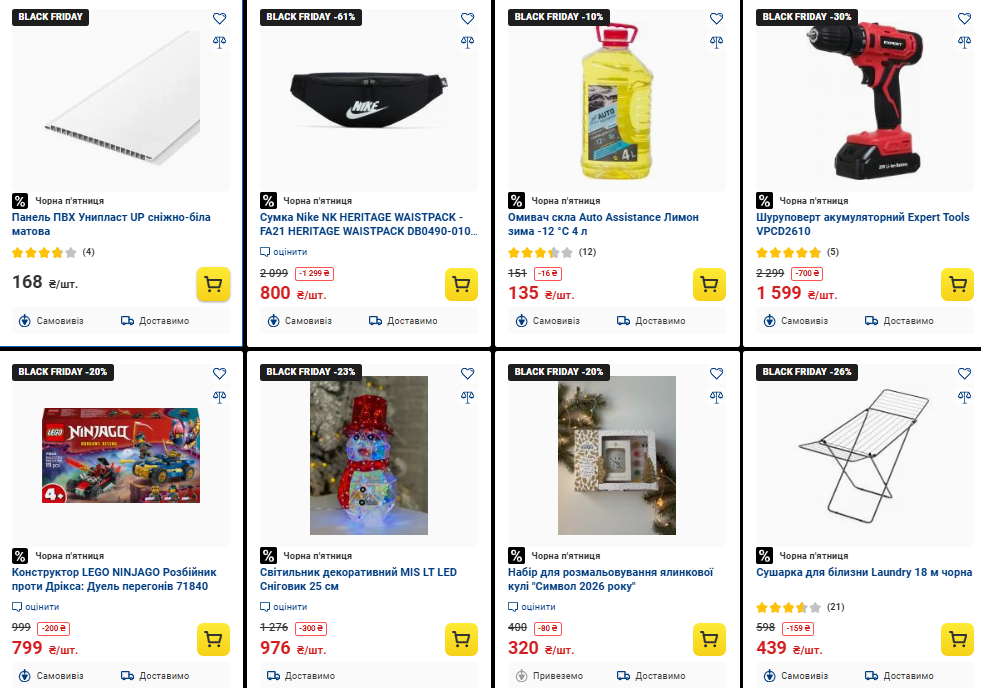
Task: Add Nike waist bag to cart
Action: [461, 285]
